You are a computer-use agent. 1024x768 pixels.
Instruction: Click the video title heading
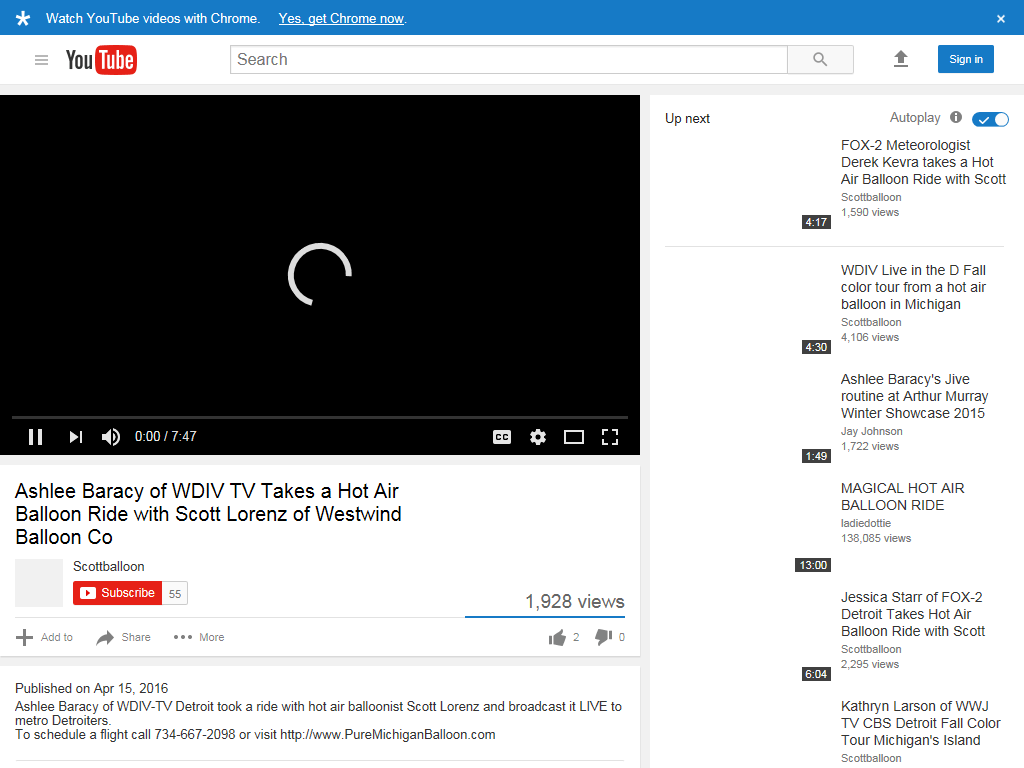(x=208, y=514)
